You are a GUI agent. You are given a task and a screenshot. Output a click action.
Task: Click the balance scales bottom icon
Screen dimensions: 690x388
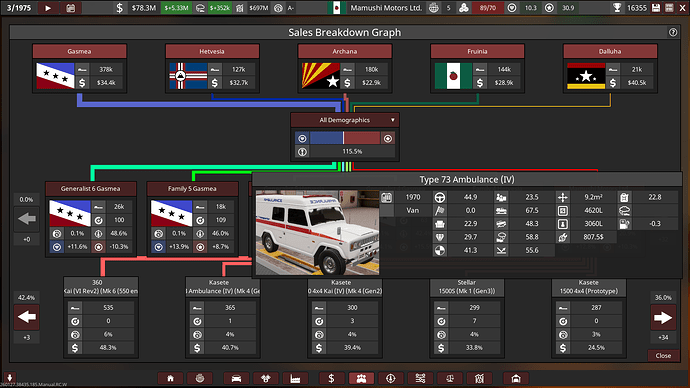(x=450, y=378)
